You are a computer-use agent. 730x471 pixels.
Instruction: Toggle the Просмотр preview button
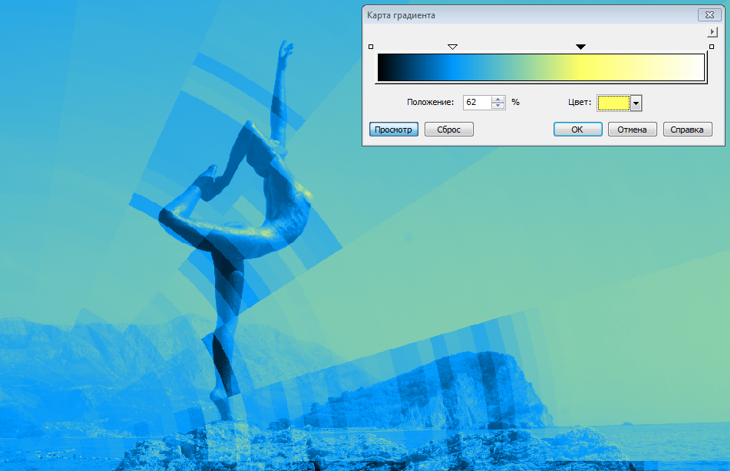click(393, 129)
